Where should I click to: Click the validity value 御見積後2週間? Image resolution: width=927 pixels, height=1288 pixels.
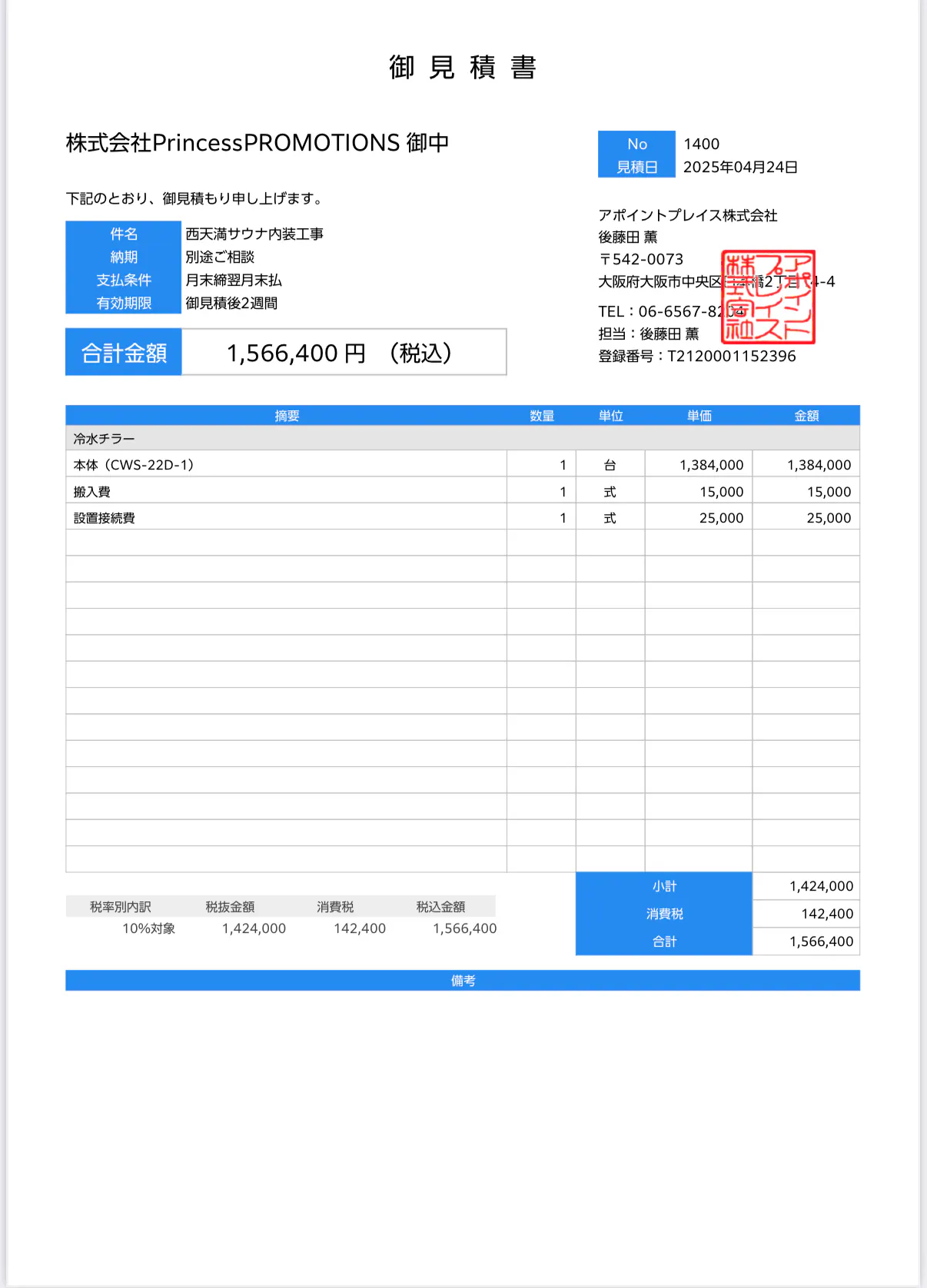coord(231,303)
